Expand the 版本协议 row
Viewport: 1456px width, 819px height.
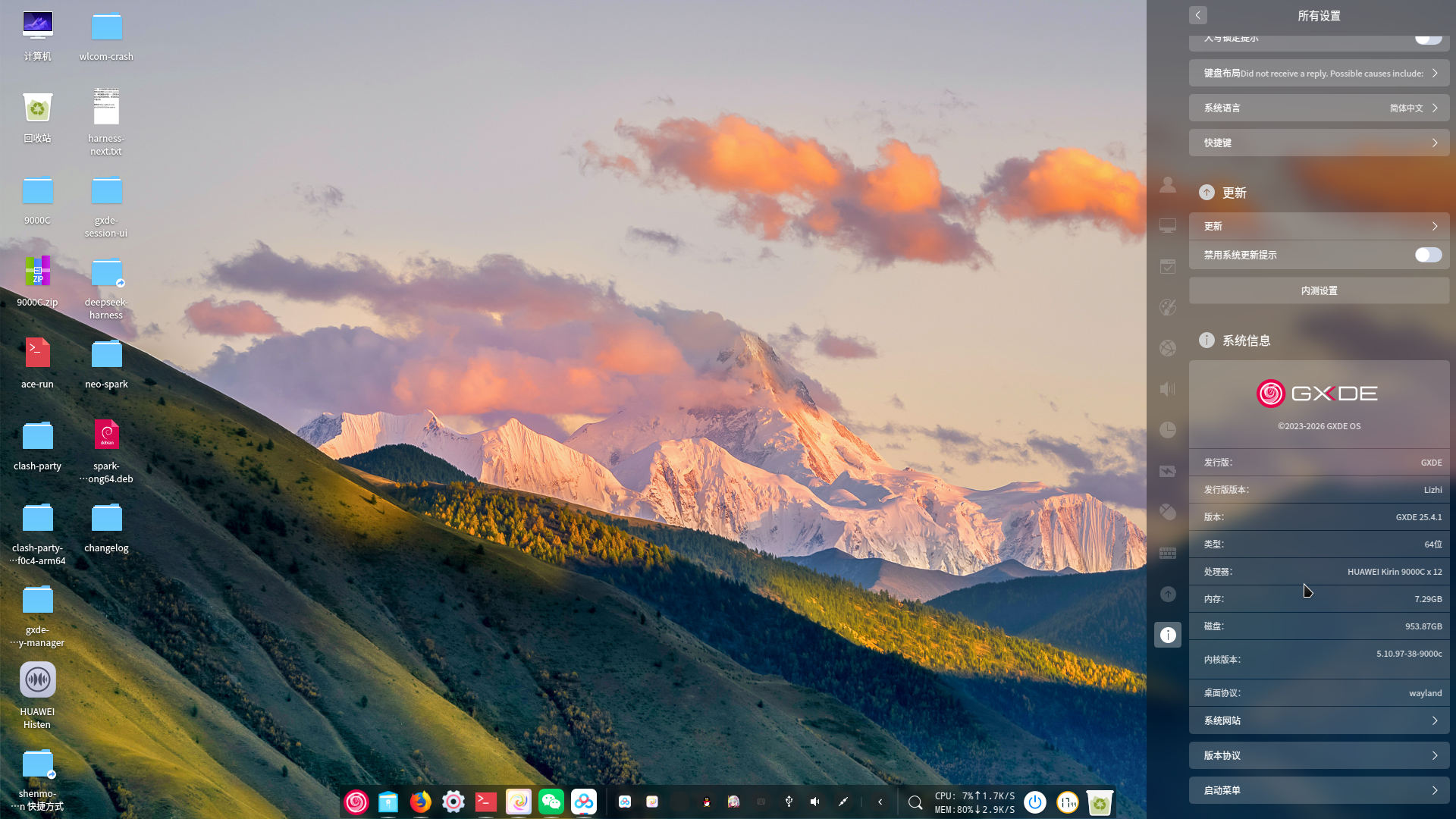coord(1319,755)
